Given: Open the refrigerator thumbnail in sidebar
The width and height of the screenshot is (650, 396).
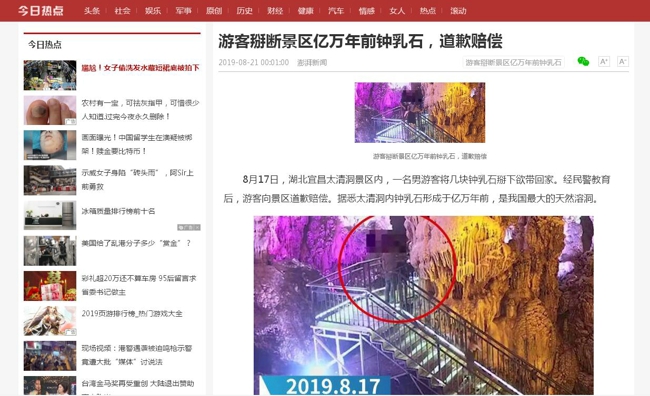Looking at the screenshot, I should [x=50, y=215].
